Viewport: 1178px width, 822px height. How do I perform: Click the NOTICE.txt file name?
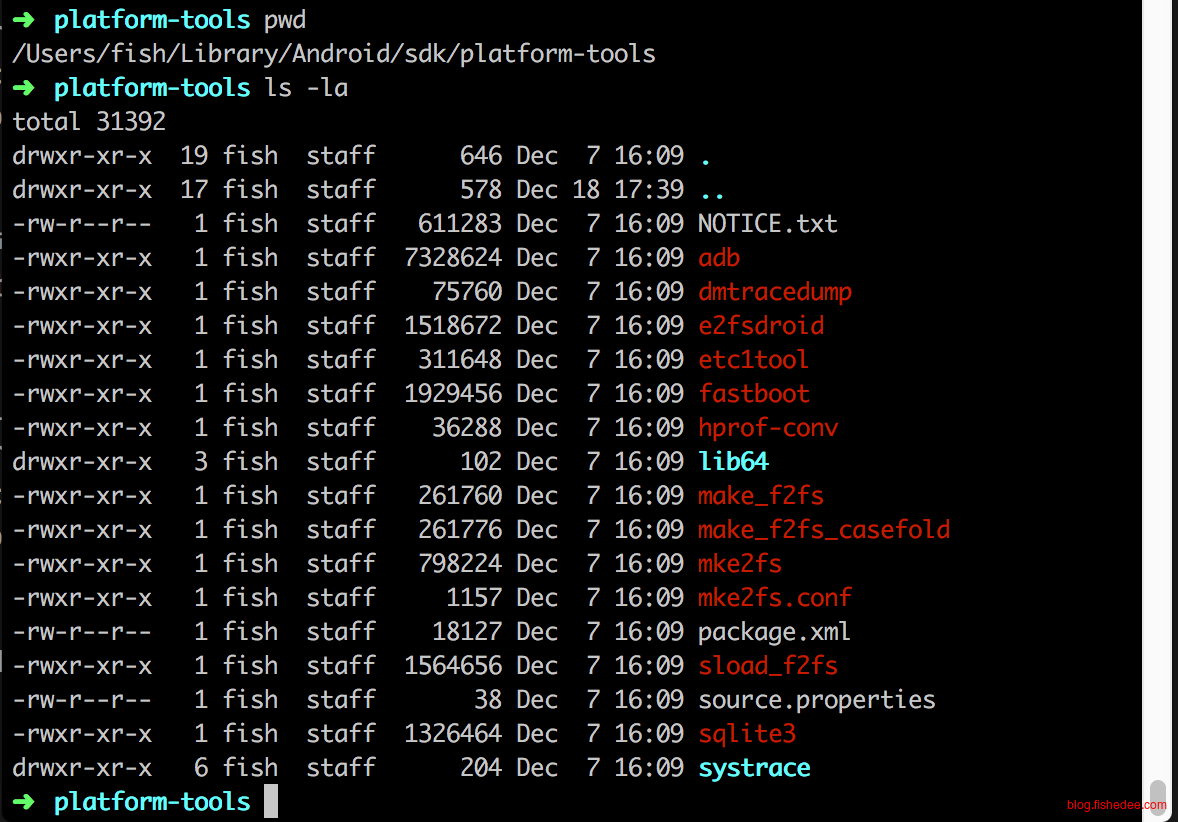tap(767, 224)
